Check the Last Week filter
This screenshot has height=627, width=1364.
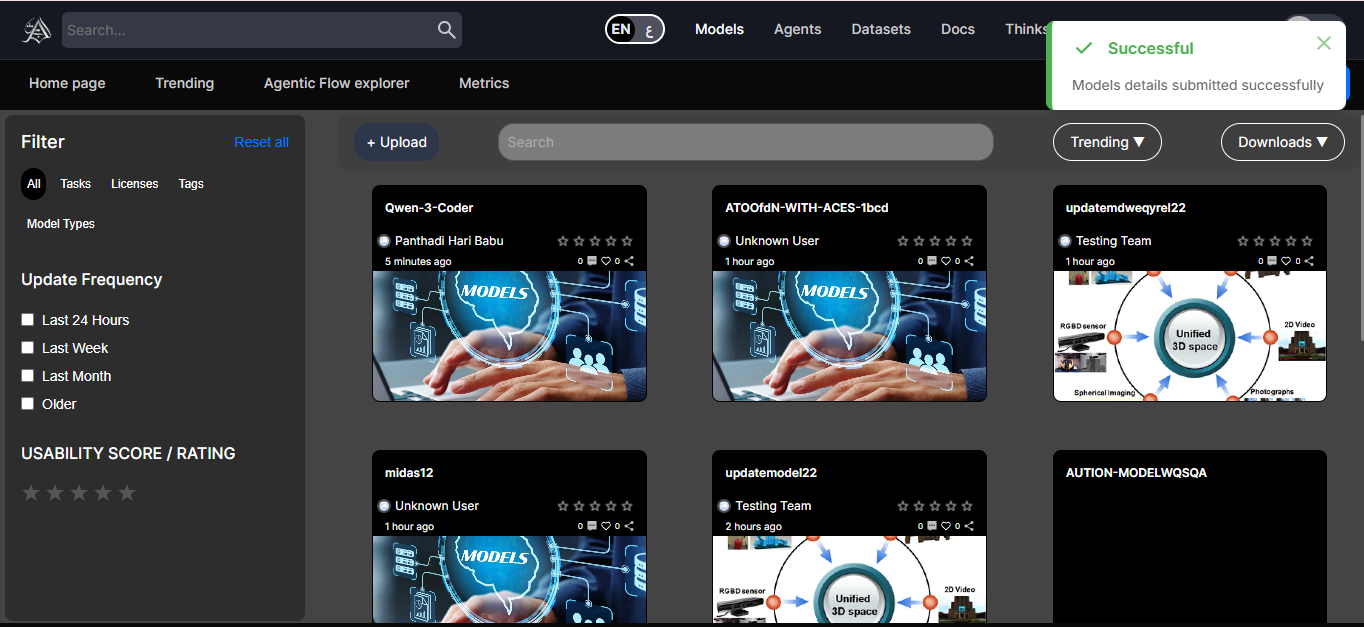[x=28, y=348]
